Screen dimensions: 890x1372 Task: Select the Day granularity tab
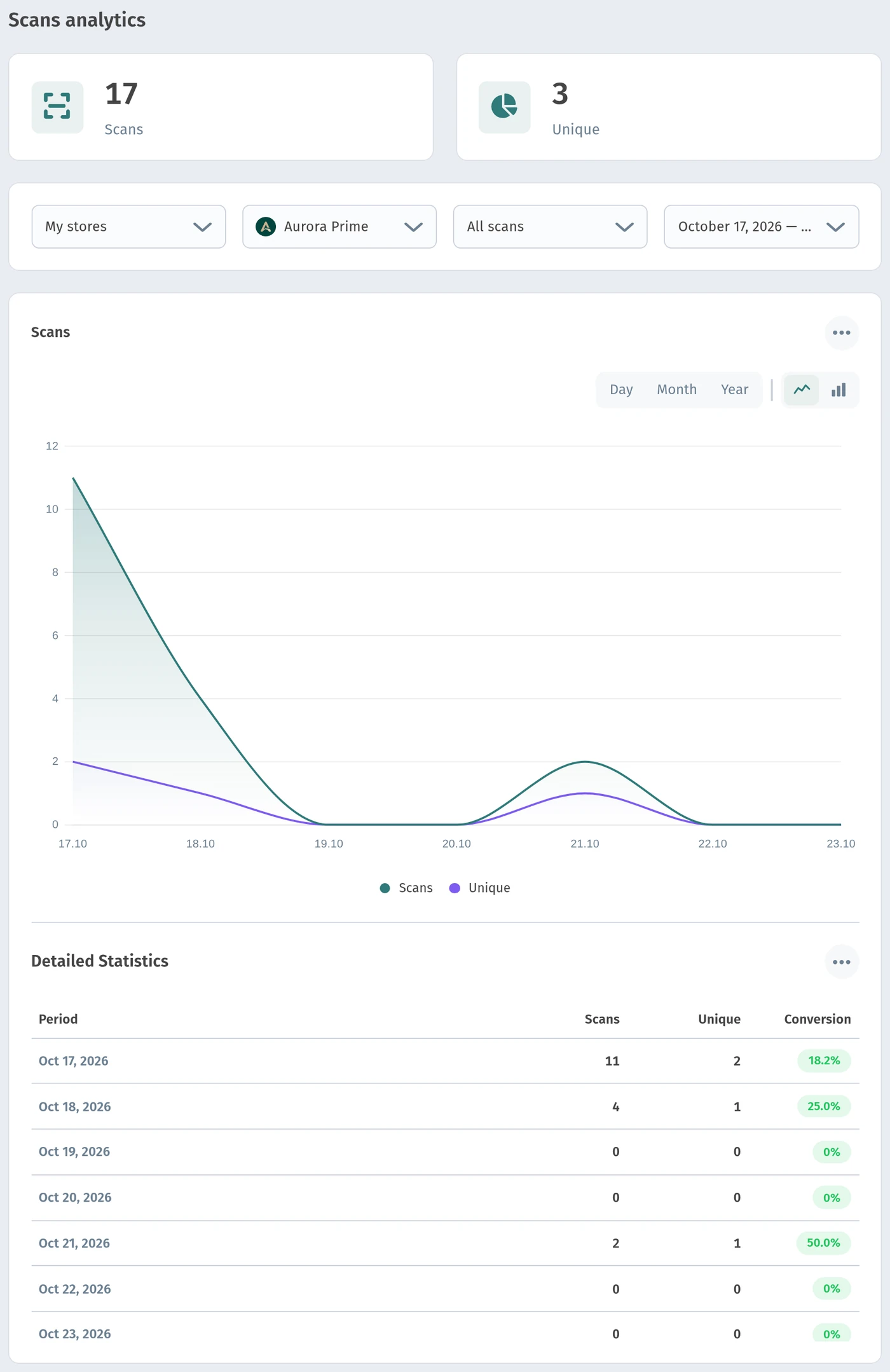[x=621, y=390]
